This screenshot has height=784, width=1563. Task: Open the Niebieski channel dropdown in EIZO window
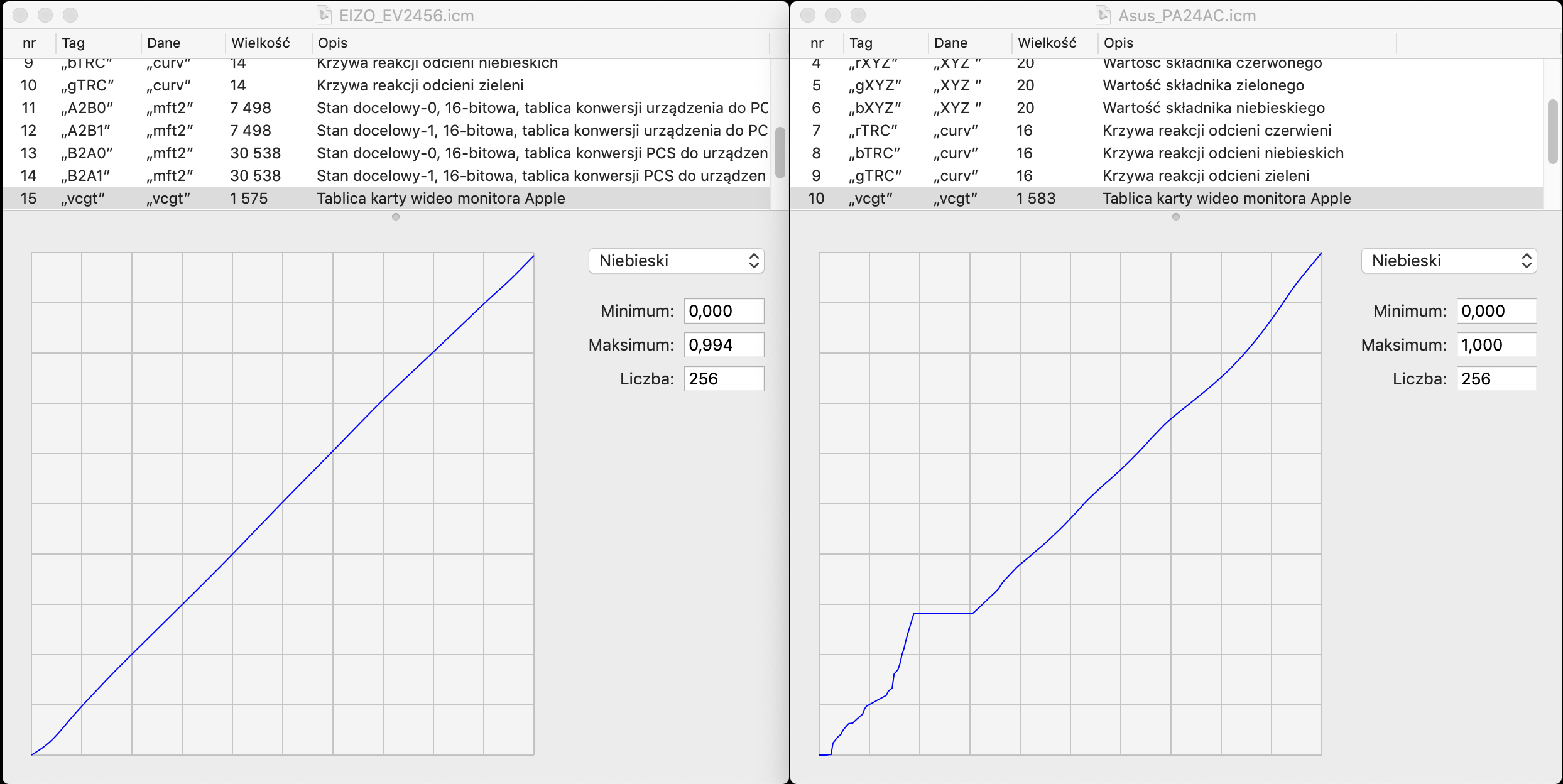click(x=676, y=261)
